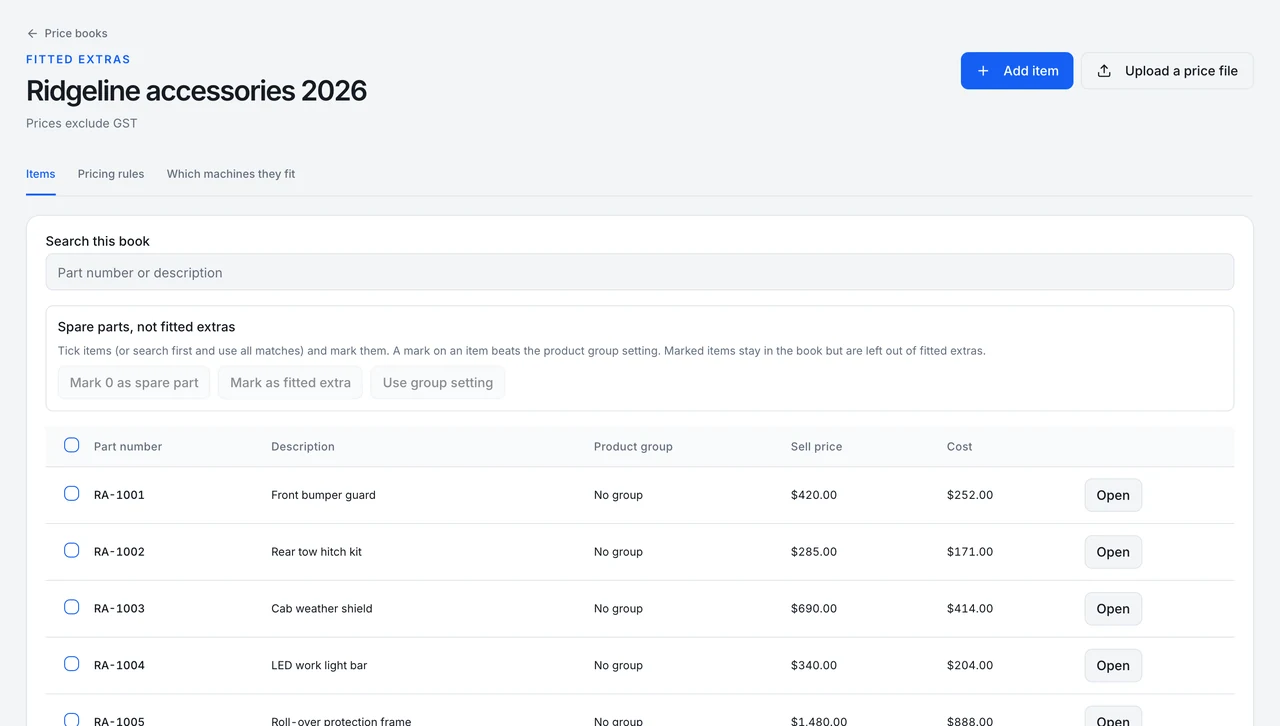Click the Rear tow hitch kit description
The width and height of the screenshot is (1280, 726).
(317, 552)
